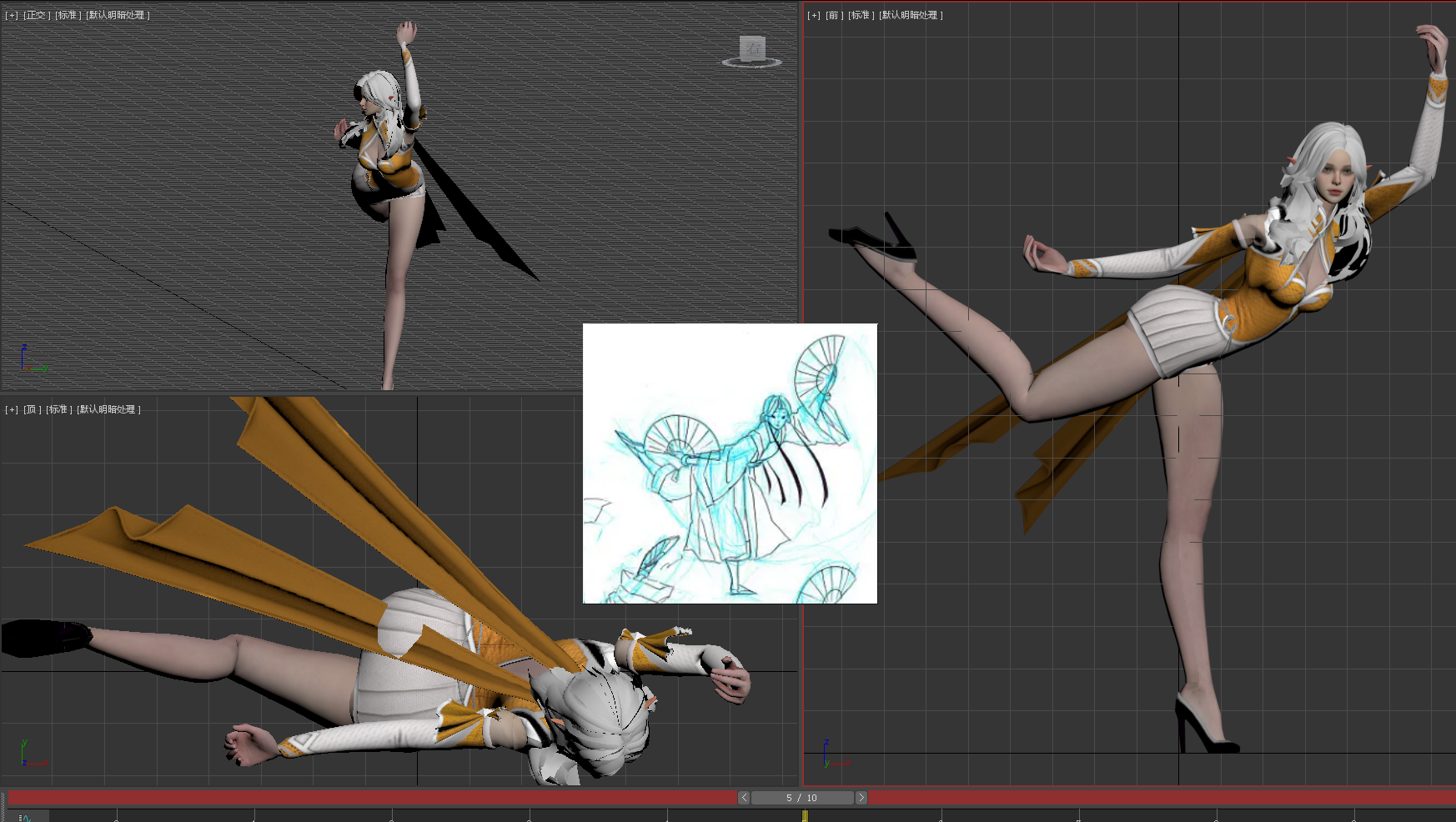Click the axis tripod gizmo in the top viewport

pos(33,754)
